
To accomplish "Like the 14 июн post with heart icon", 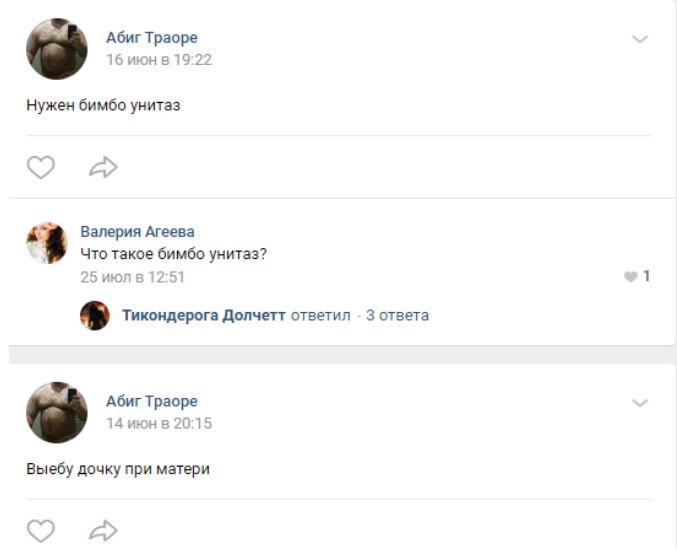I will click(x=41, y=531).
